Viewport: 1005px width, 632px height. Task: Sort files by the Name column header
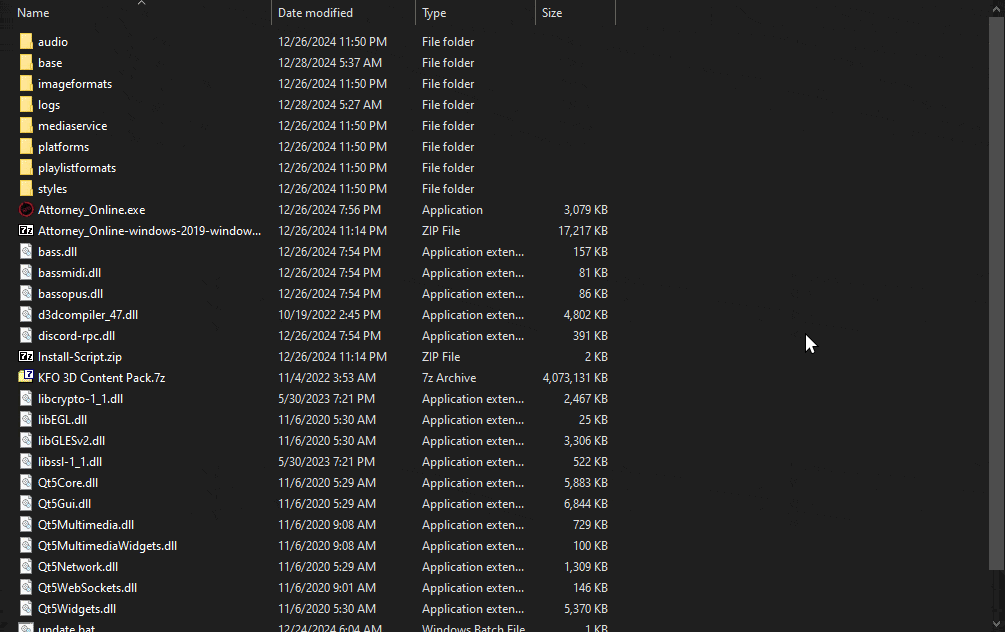tap(34, 13)
